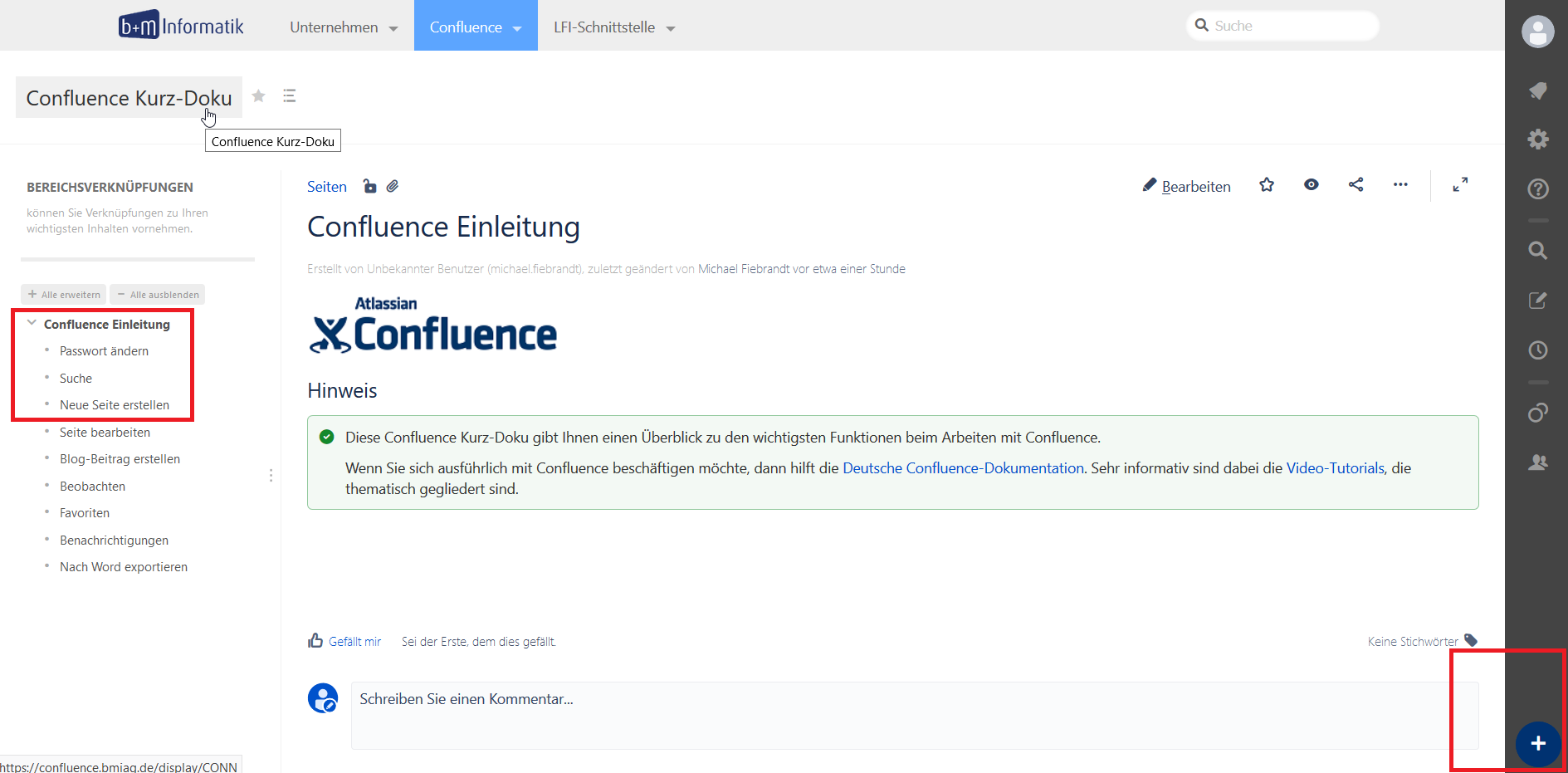Open the LFI-Schnittstelle dropdown menu
This screenshot has width=1568, height=773.
(x=614, y=27)
